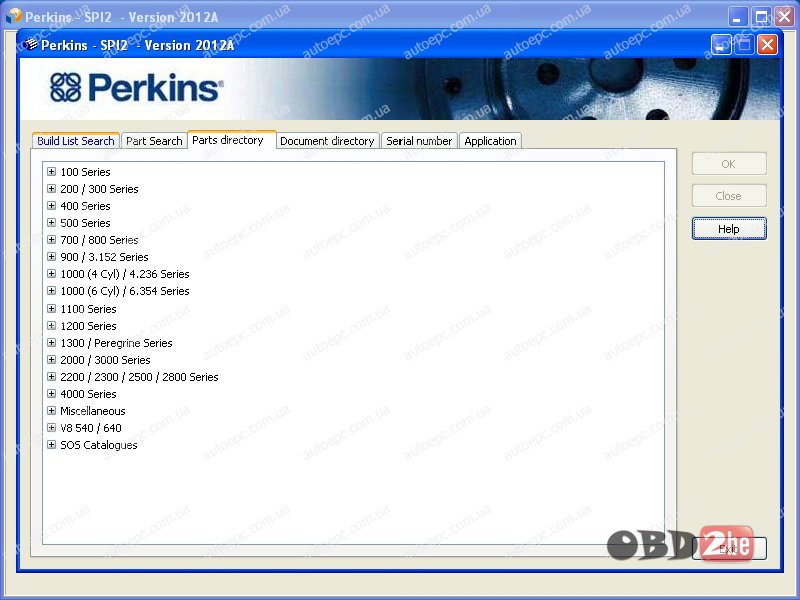Click the Help button
This screenshot has width=800, height=600.
[729, 229]
